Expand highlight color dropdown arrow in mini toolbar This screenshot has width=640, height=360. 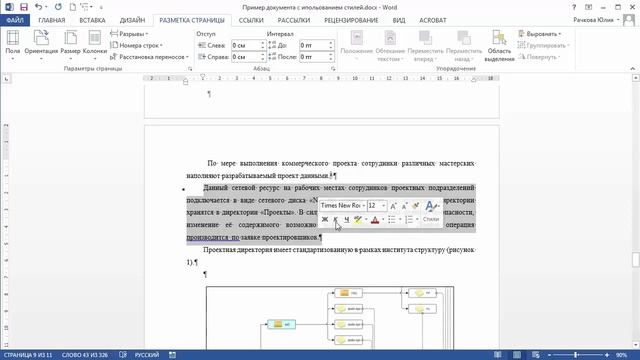[x=366, y=220]
